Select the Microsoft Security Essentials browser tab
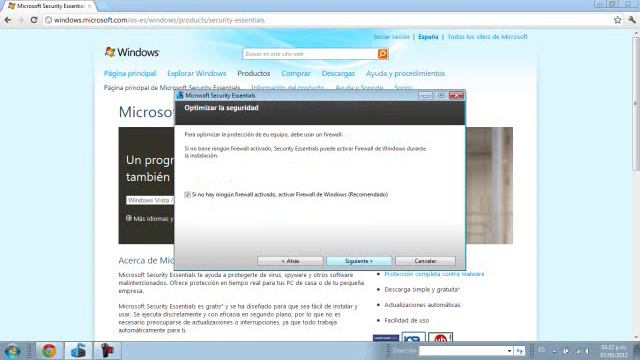This screenshot has height=360, width=640. pyautogui.click(x=48, y=6)
